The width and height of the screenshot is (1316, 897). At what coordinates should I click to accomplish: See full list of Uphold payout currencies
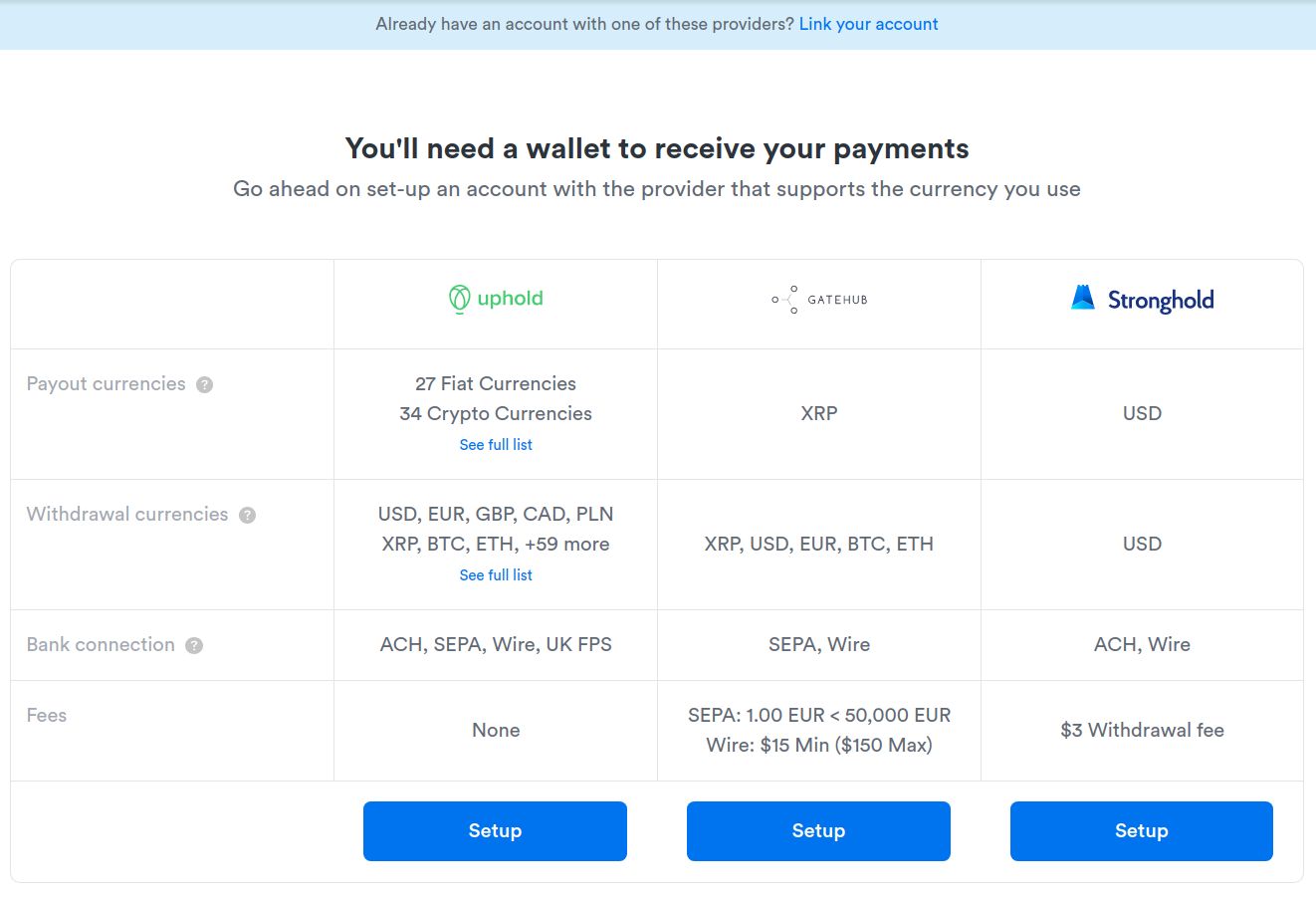(496, 445)
